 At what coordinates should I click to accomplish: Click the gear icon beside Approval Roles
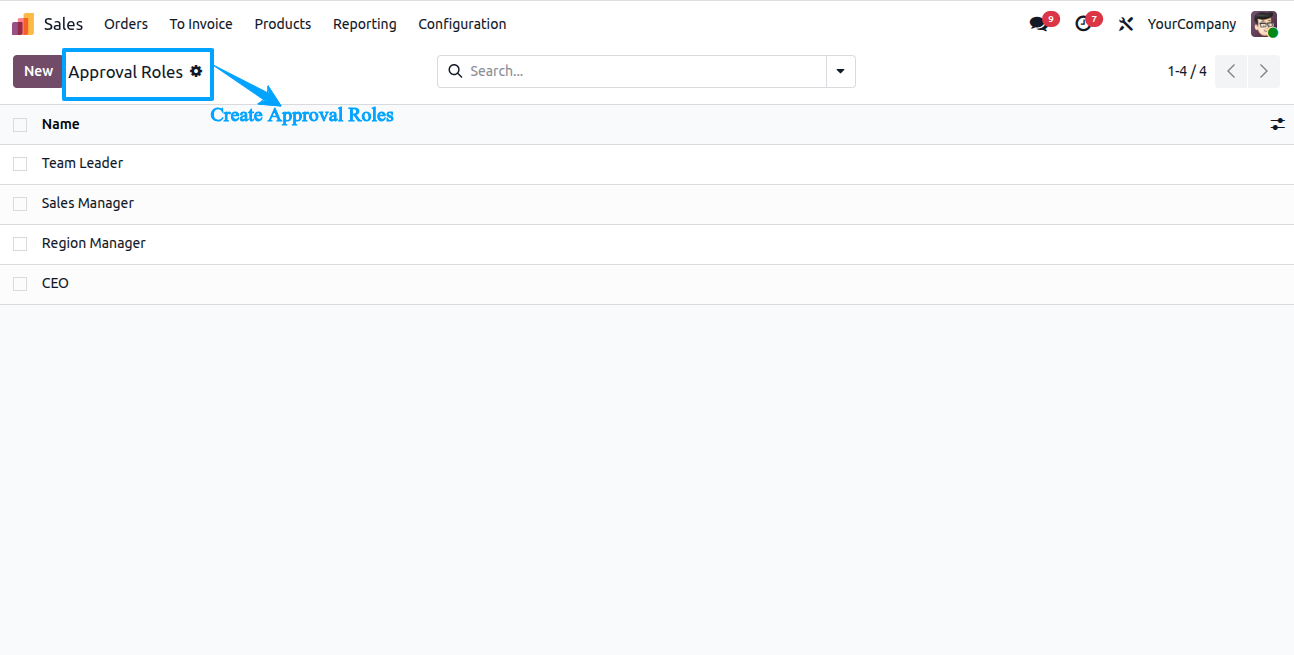pyautogui.click(x=196, y=71)
